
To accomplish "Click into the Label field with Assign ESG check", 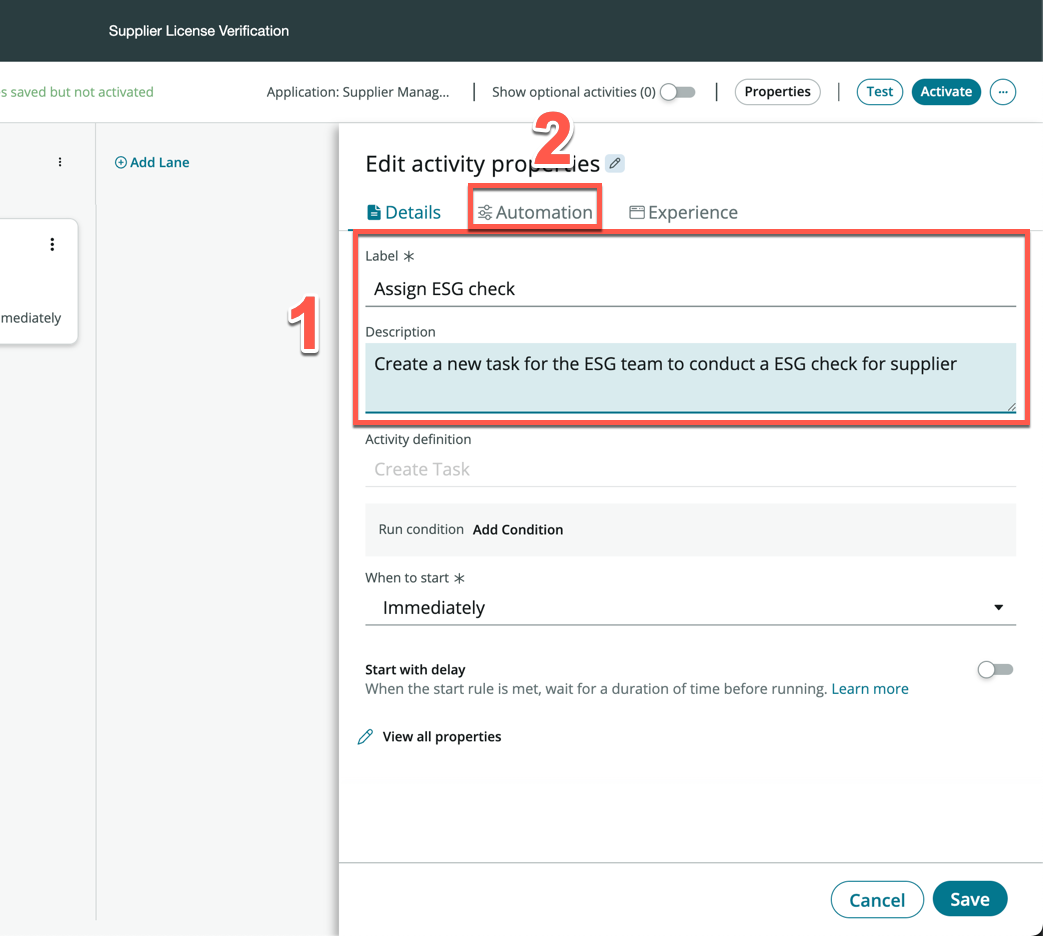I will tap(690, 289).
